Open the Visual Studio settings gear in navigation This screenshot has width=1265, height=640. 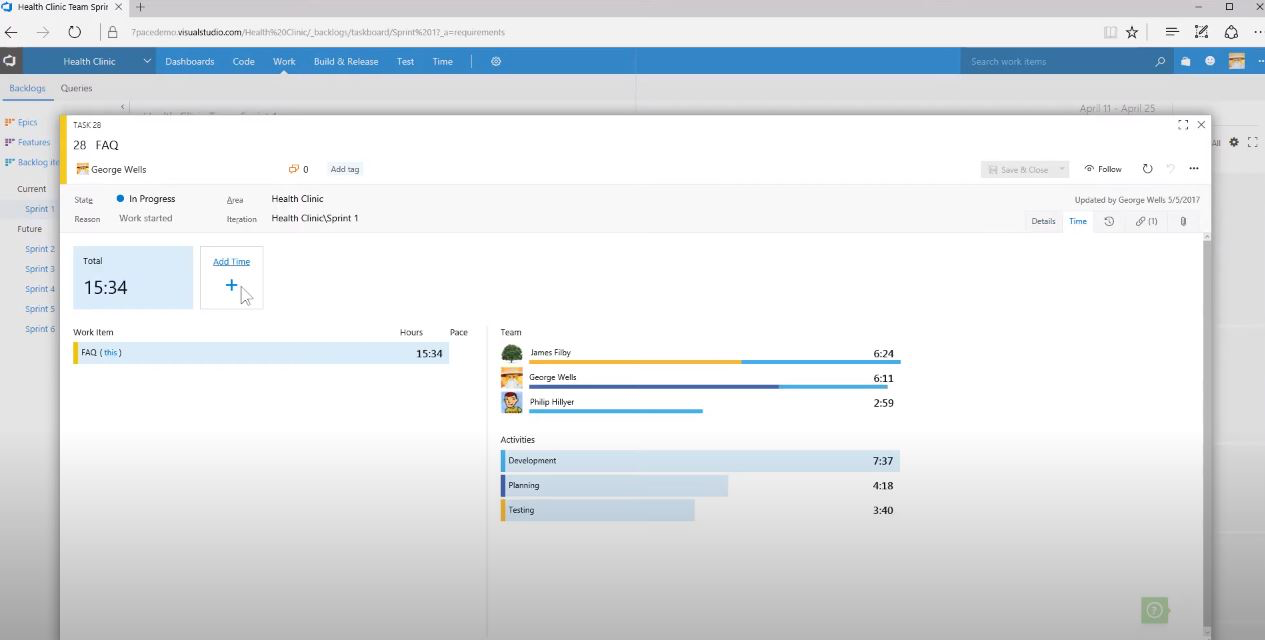[x=495, y=61]
